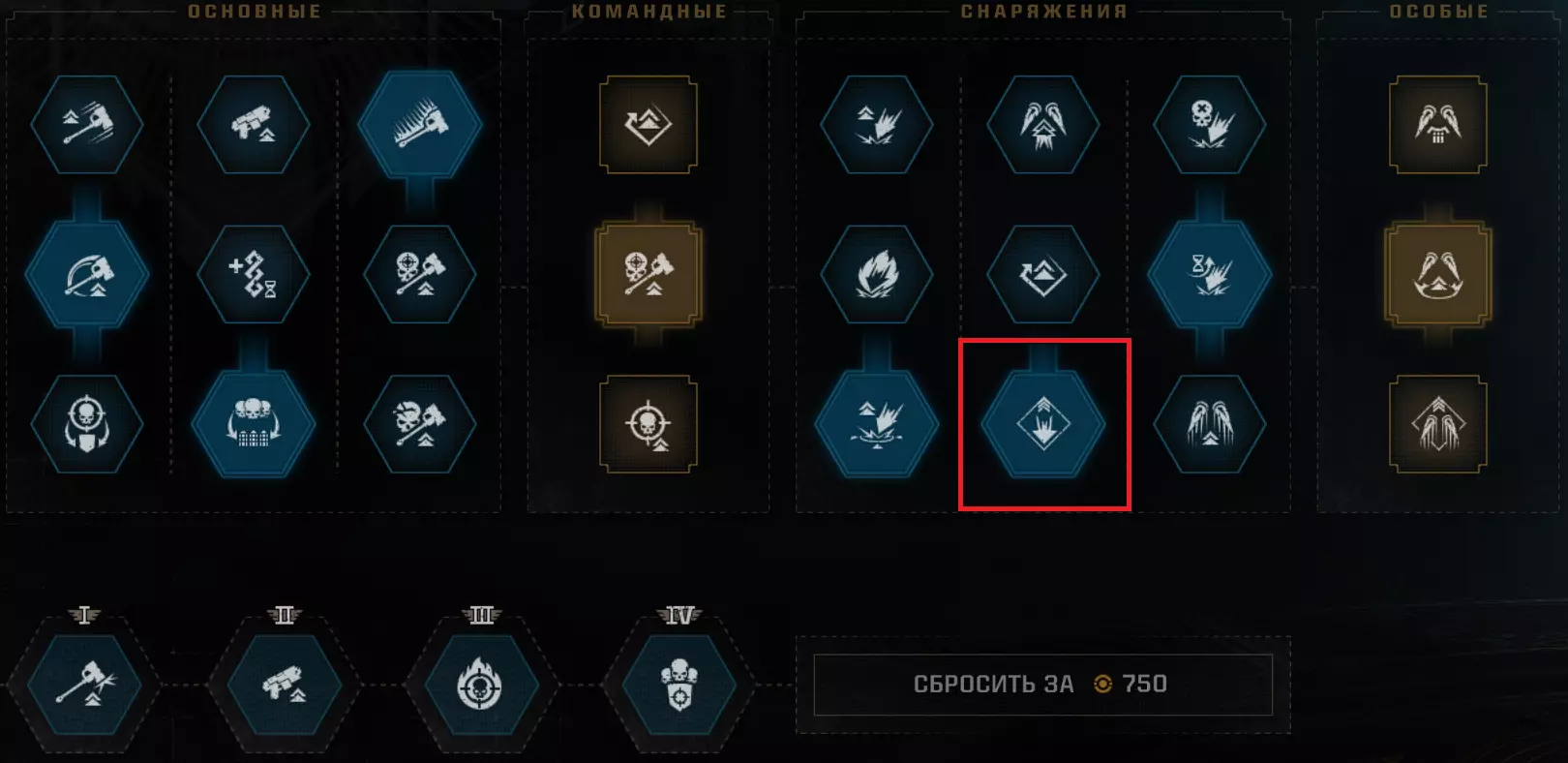This screenshot has height=763, width=1568.
Task: Select the flame perk in Снаряжения
Action: tap(877, 275)
